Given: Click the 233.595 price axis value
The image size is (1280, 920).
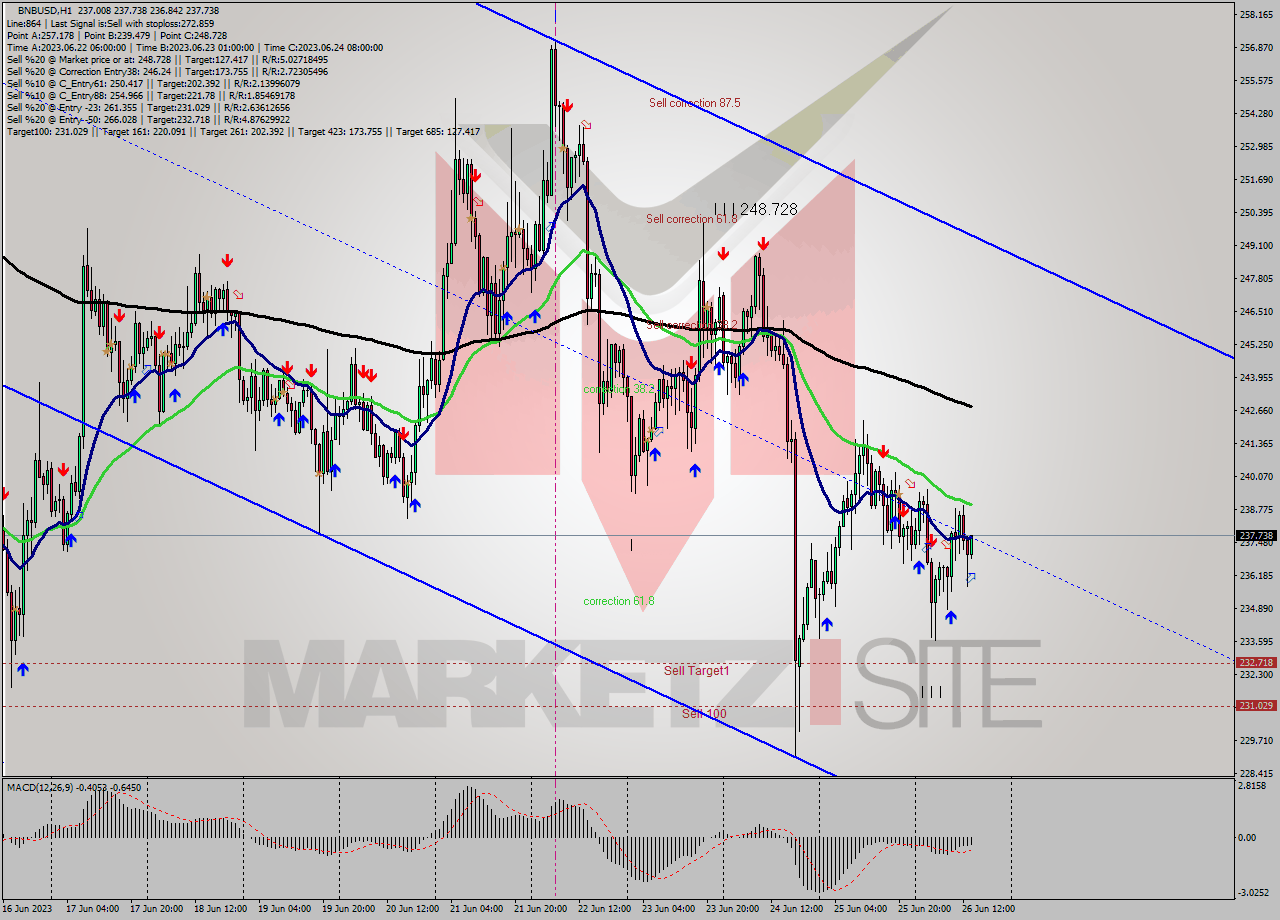Looking at the screenshot, I should (x=1256, y=641).
